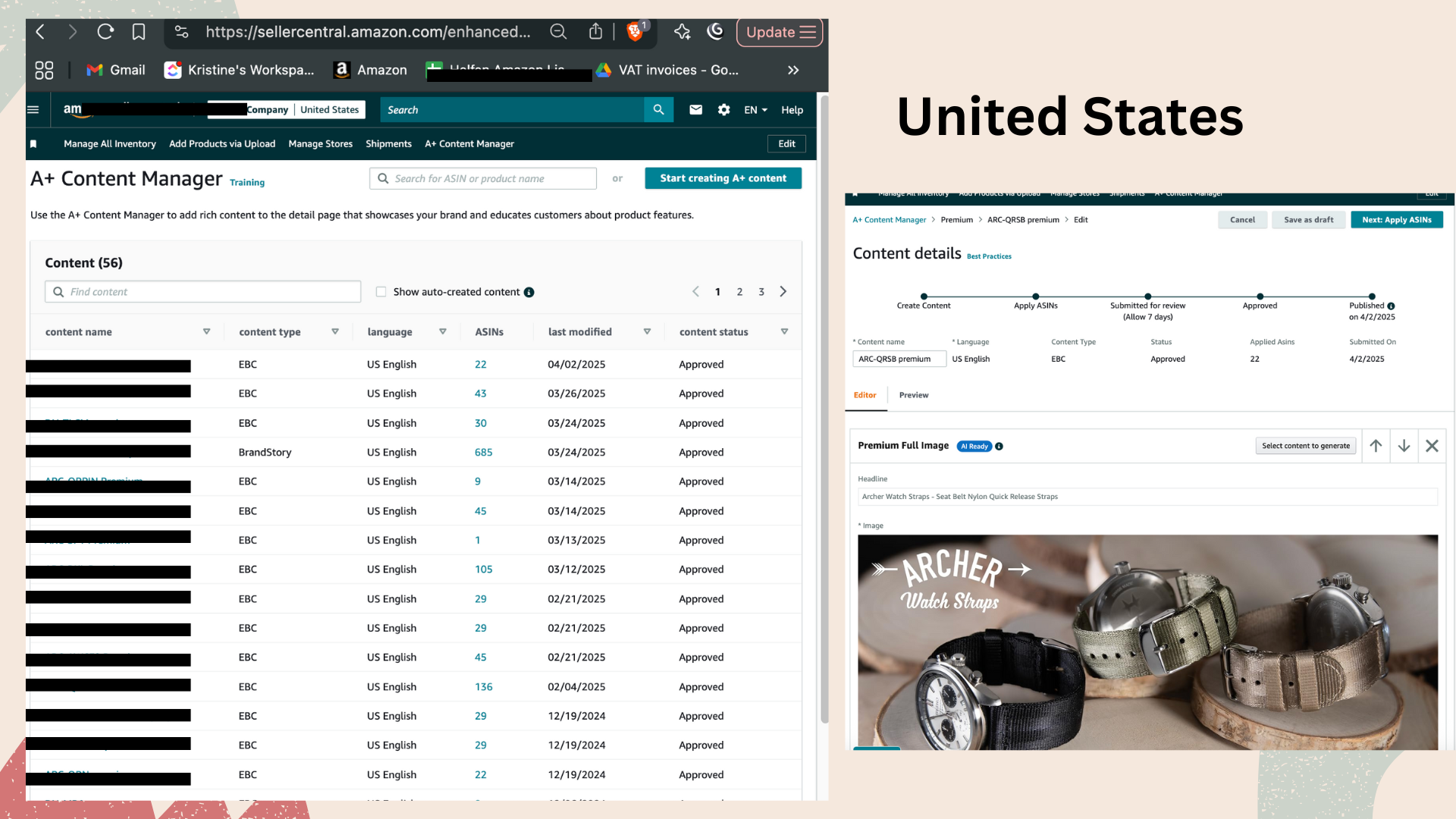The image size is (1456, 819).
Task: Open the mail messages envelope icon
Action: click(x=695, y=110)
